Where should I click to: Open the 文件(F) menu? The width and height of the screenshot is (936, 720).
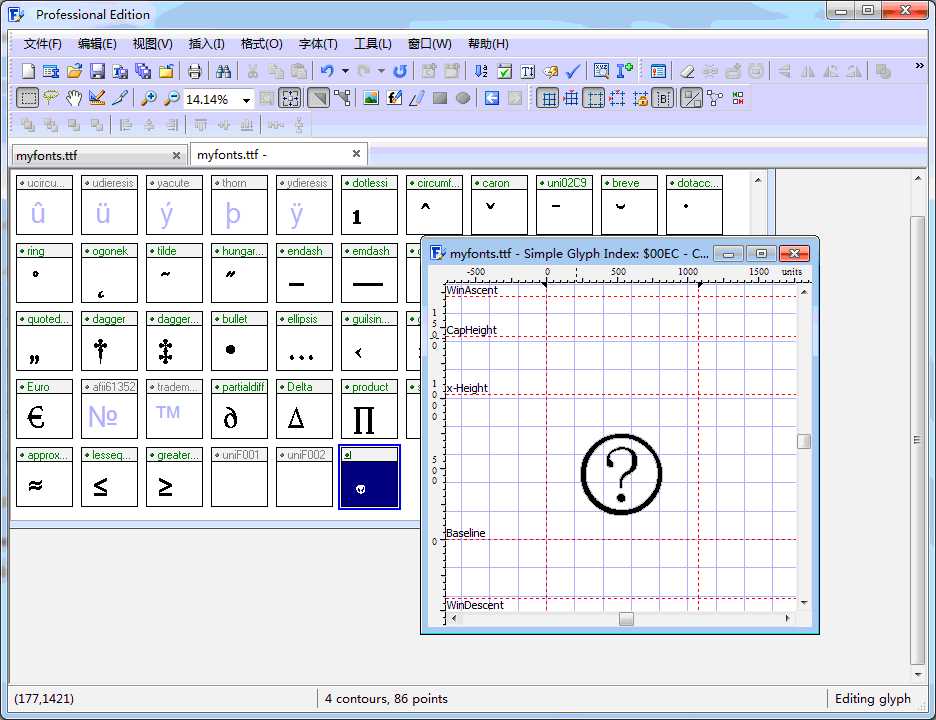coord(42,44)
